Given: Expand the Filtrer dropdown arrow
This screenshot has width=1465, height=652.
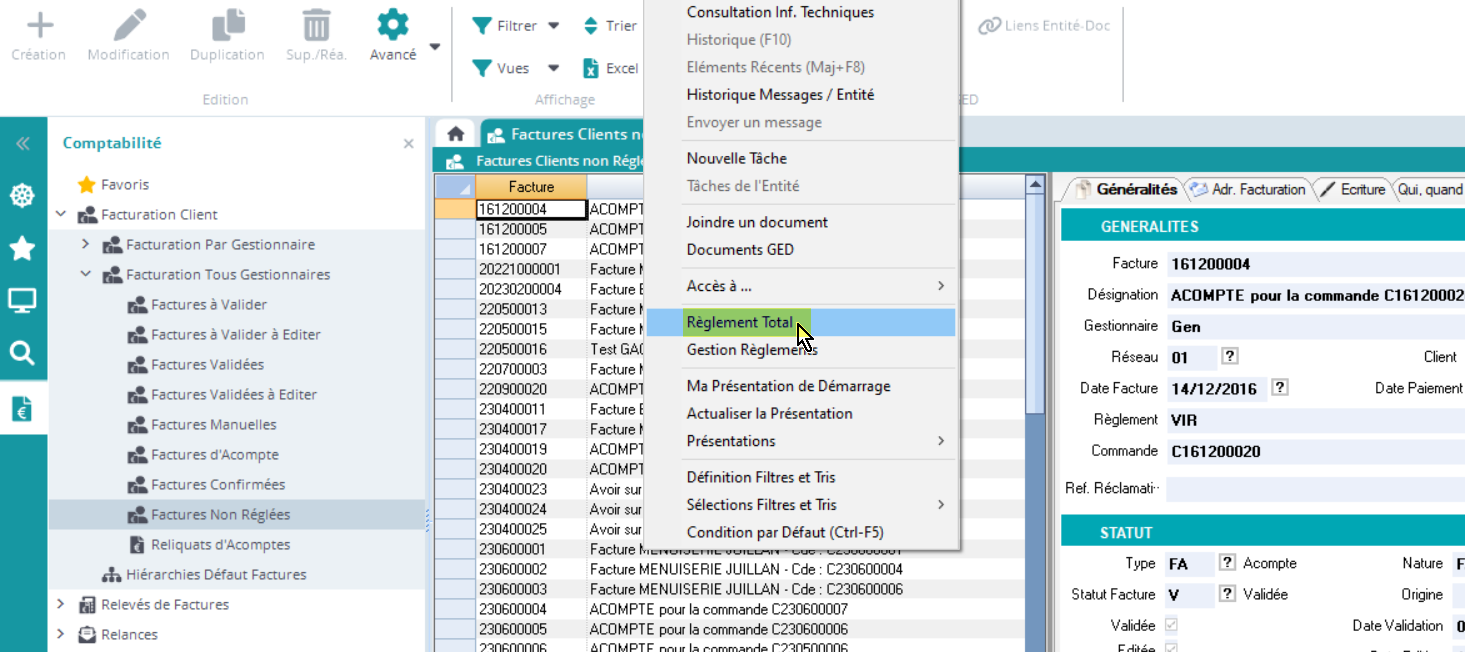Looking at the screenshot, I should point(554,26).
